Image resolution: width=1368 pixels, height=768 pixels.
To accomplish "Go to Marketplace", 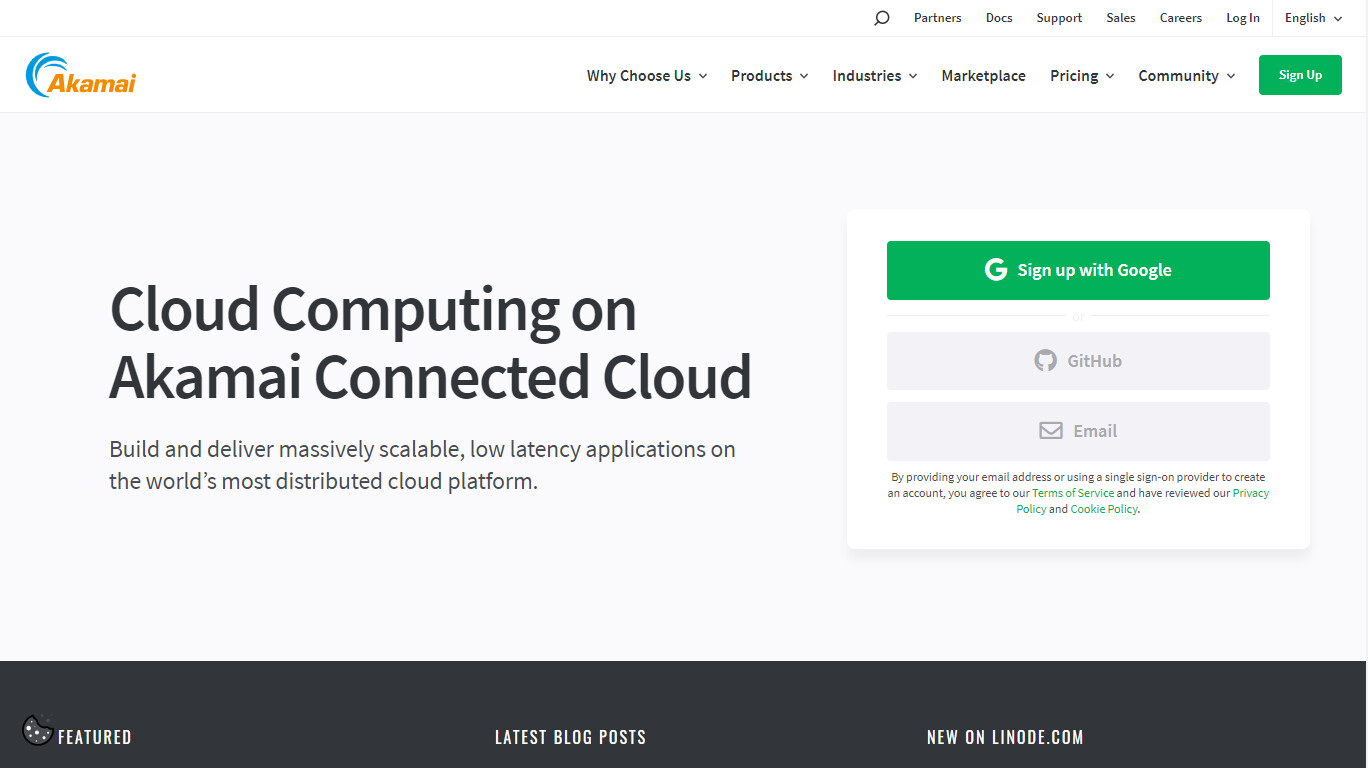I will pos(983,76).
